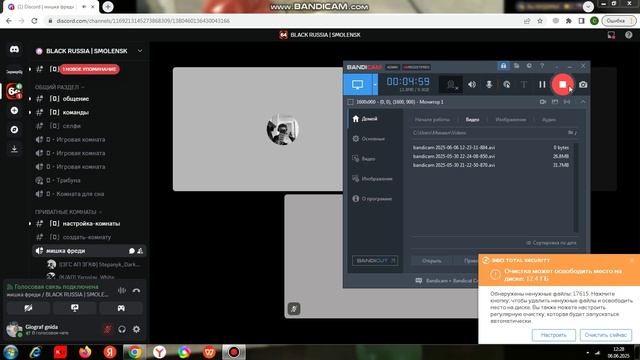
Task: Open Bandicam Video settings in sidebar
Action: (374, 159)
